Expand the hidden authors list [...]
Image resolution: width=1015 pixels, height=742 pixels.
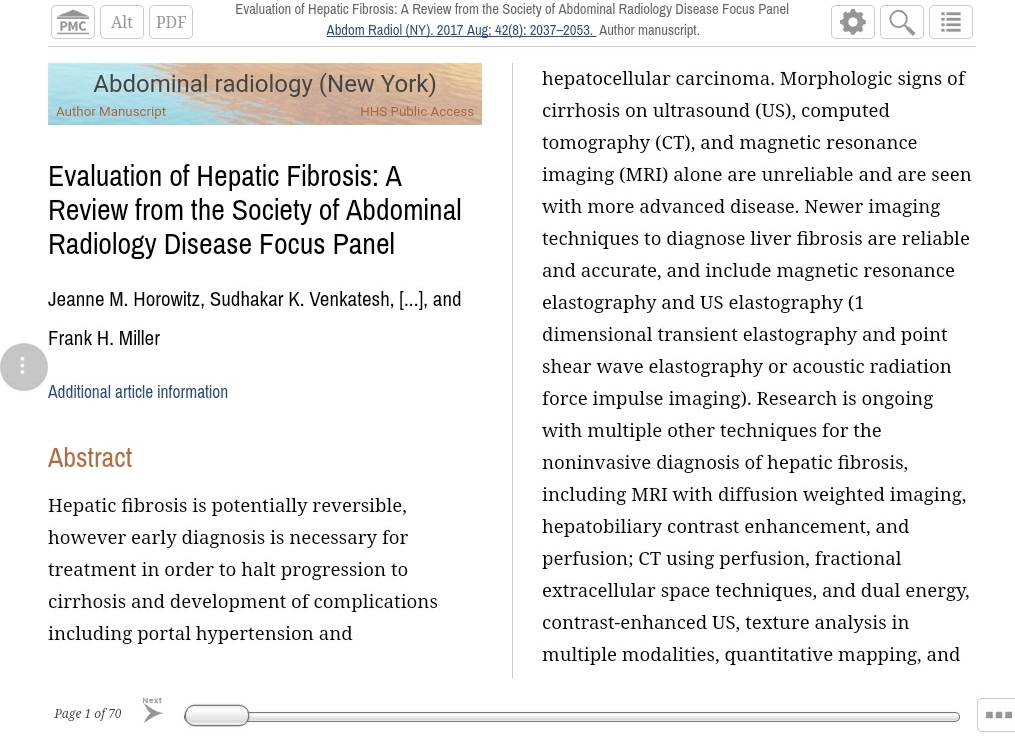412,300
